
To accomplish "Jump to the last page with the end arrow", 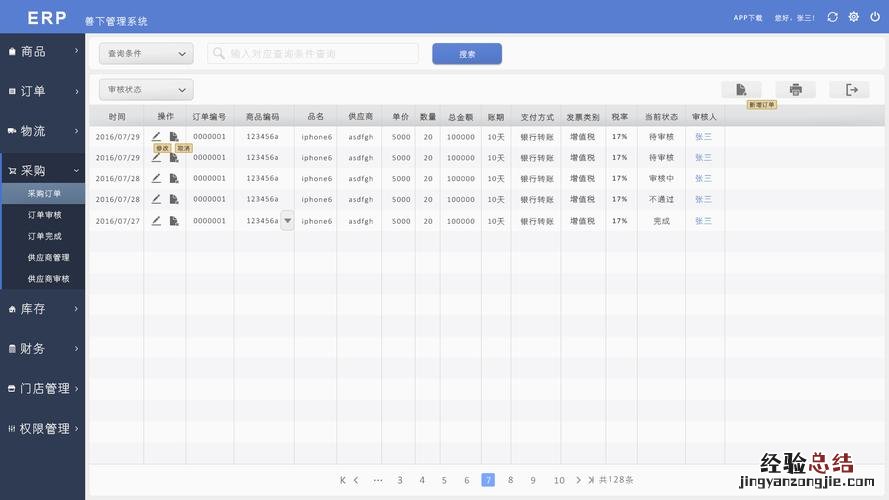I will 590,480.
